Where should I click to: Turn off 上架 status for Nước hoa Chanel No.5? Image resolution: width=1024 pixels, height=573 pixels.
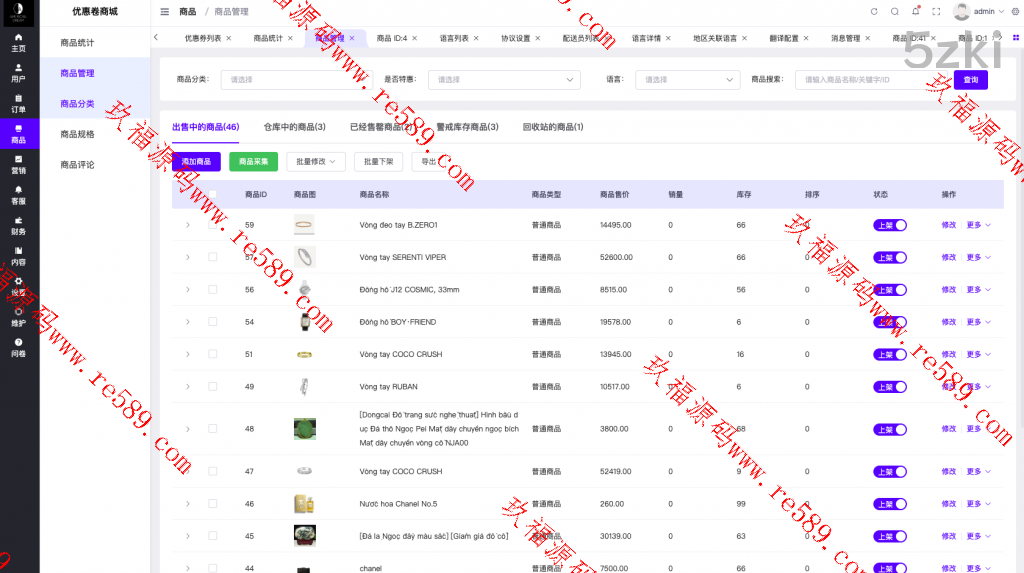[889, 504]
